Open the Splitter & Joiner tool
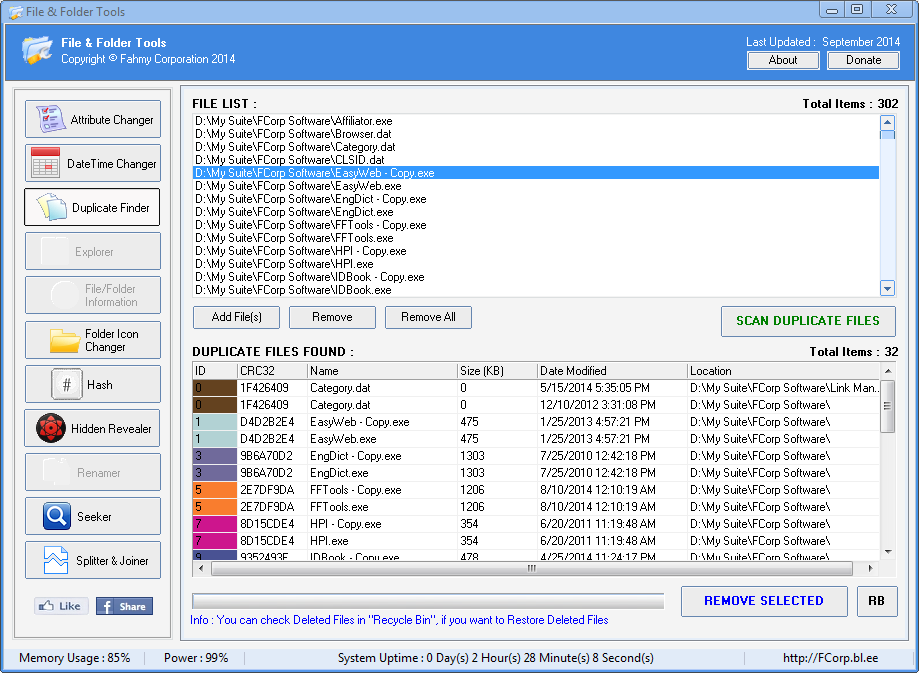This screenshot has width=919, height=673. 92,561
